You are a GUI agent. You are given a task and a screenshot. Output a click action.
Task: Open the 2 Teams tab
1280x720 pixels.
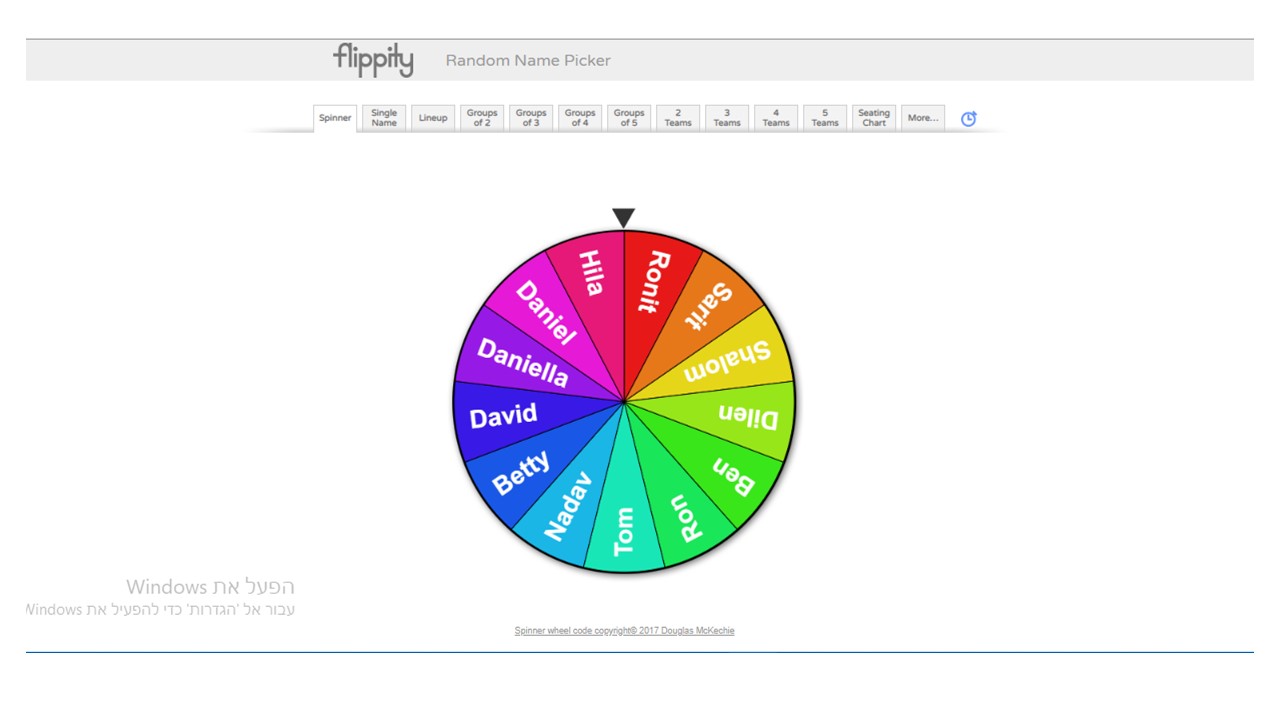pyautogui.click(x=677, y=117)
